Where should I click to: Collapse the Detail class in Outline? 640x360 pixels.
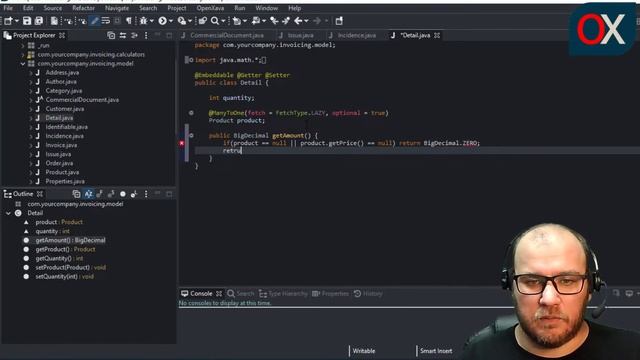(8, 213)
